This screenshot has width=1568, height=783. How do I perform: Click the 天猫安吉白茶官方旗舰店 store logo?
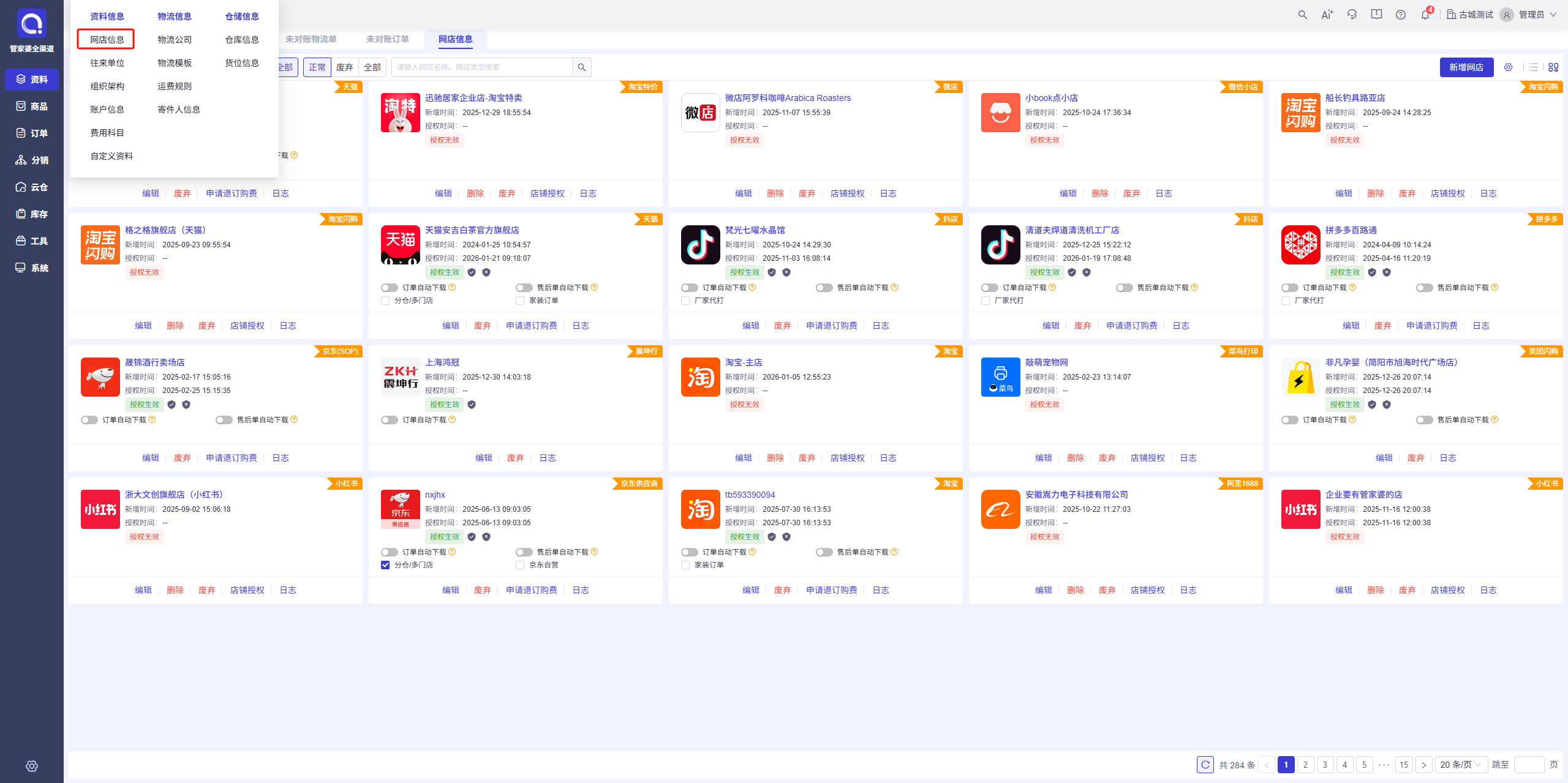401,245
